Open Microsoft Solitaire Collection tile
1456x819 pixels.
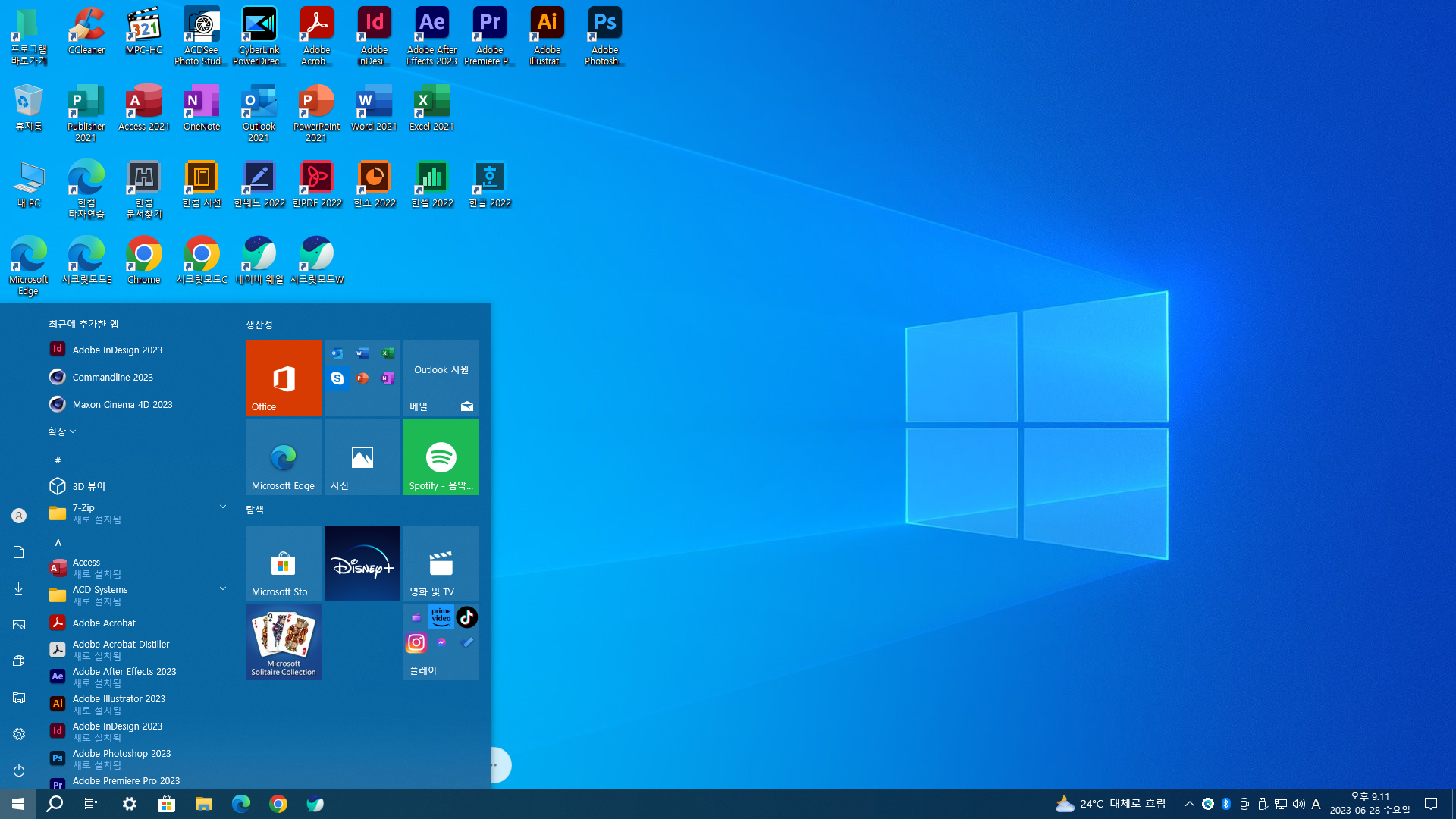coord(283,642)
